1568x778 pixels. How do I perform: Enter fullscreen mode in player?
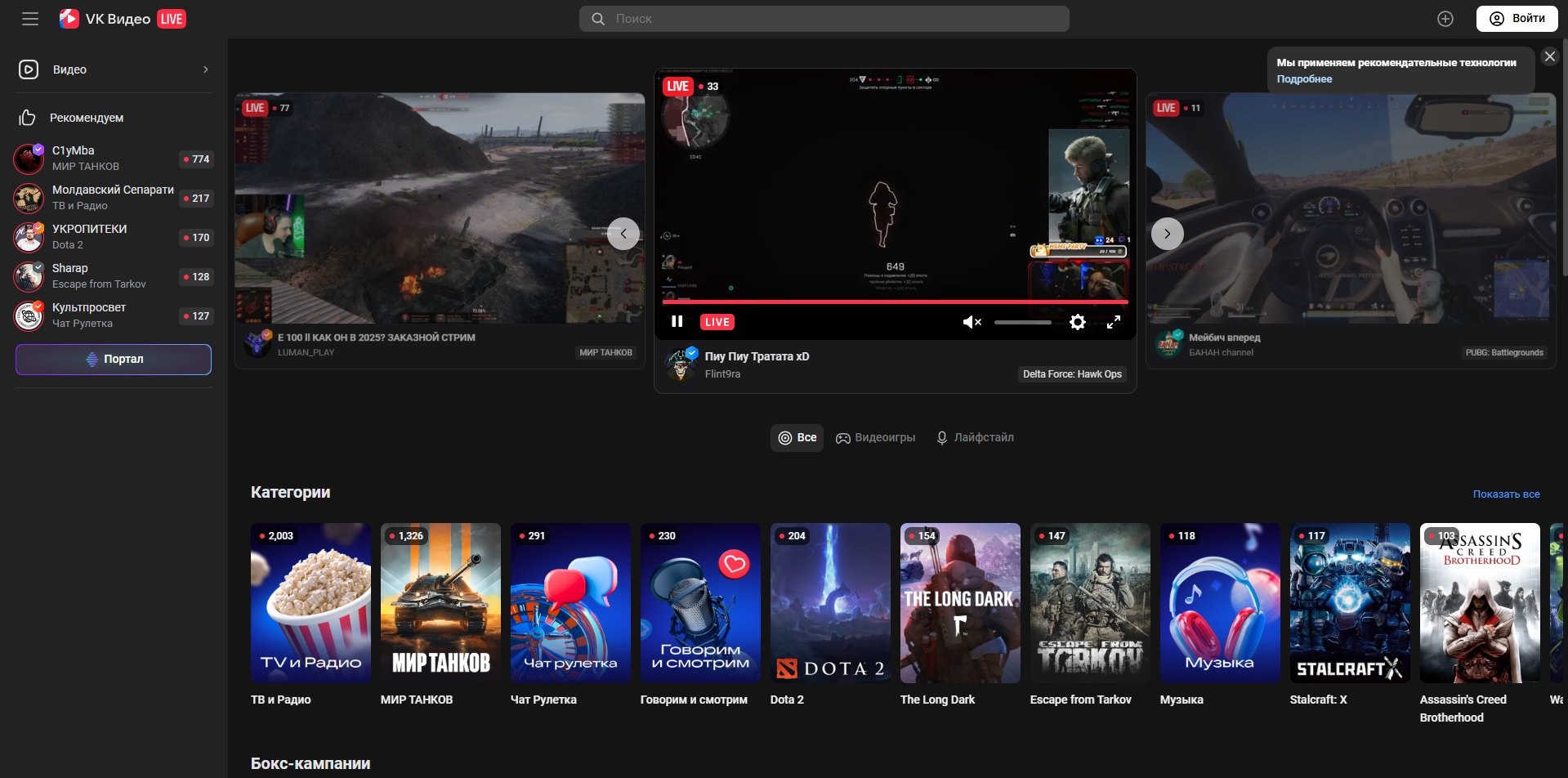[1113, 322]
